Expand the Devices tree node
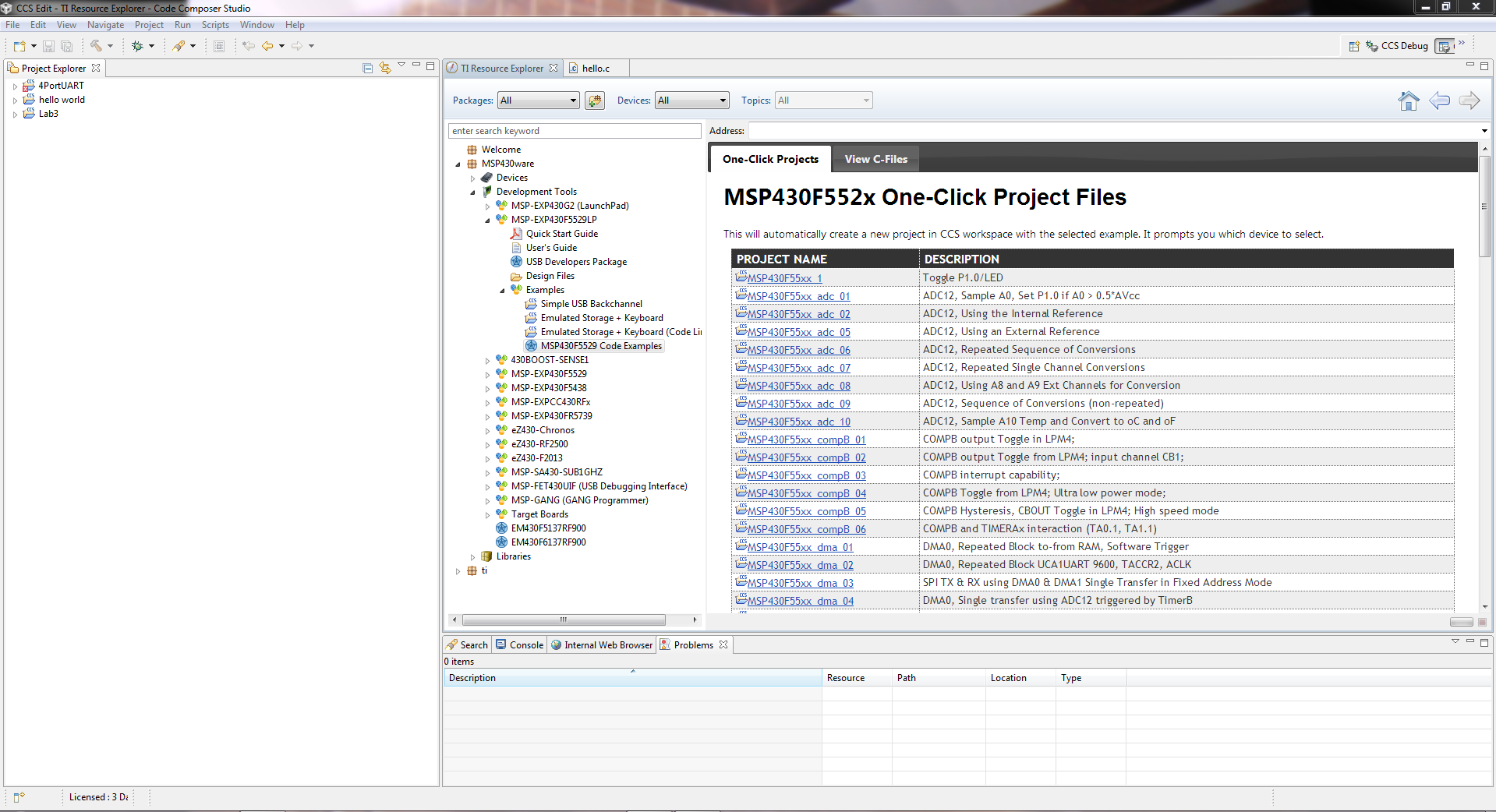Viewport: 1496px width, 812px height. 472,178
